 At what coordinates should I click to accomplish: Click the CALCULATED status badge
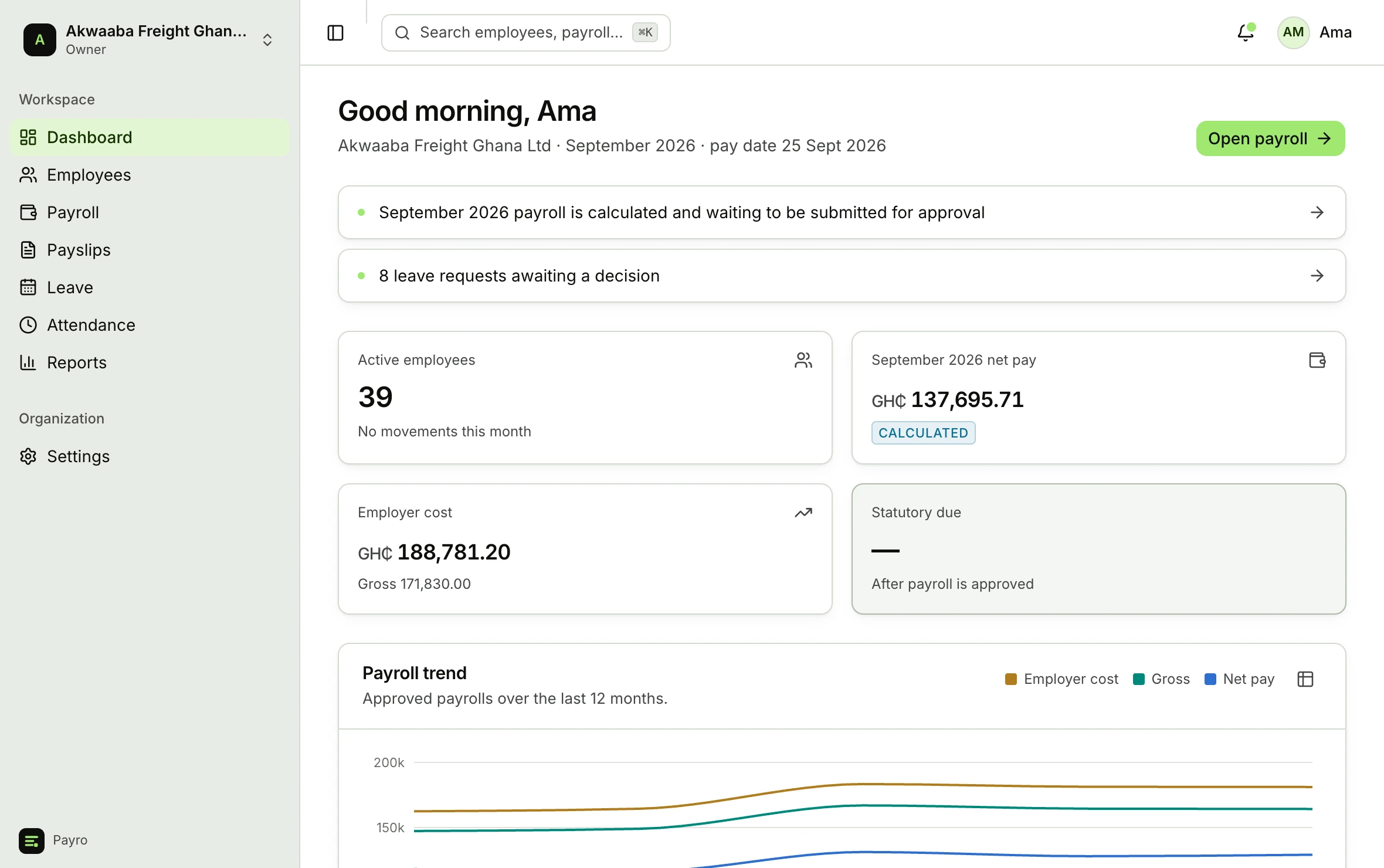923,433
